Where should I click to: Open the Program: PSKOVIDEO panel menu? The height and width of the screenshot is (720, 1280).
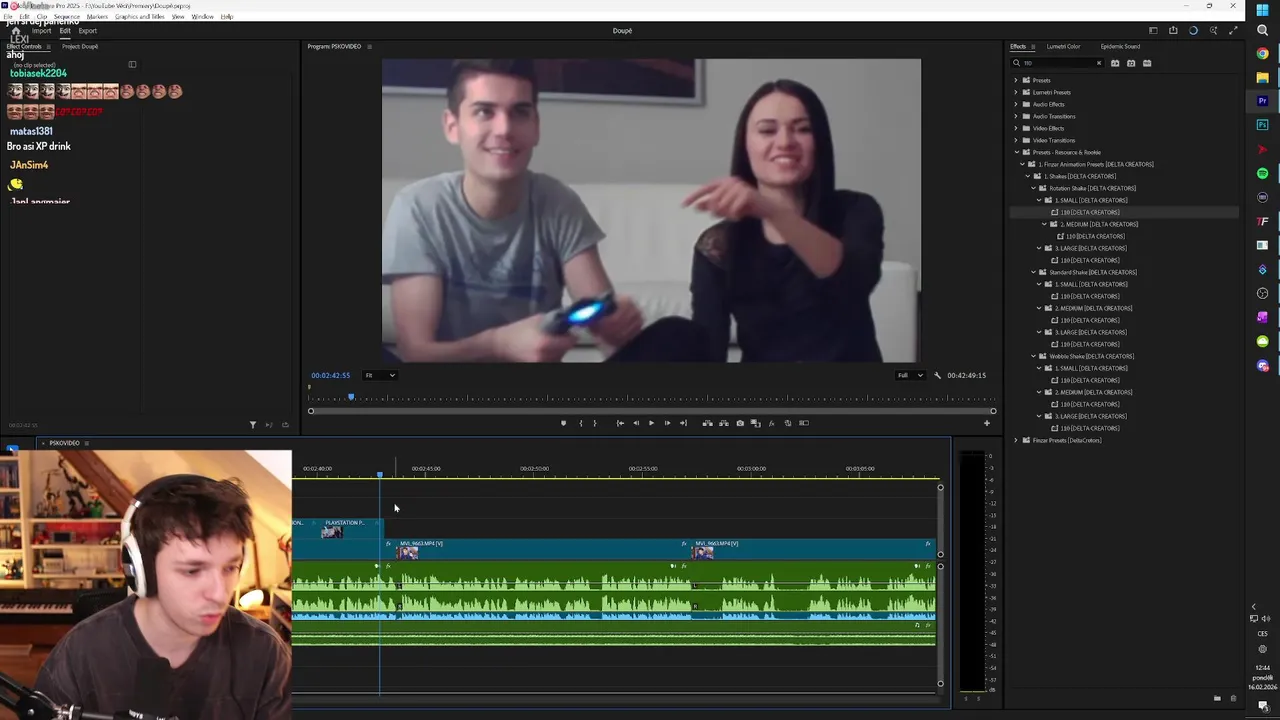(x=369, y=47)
